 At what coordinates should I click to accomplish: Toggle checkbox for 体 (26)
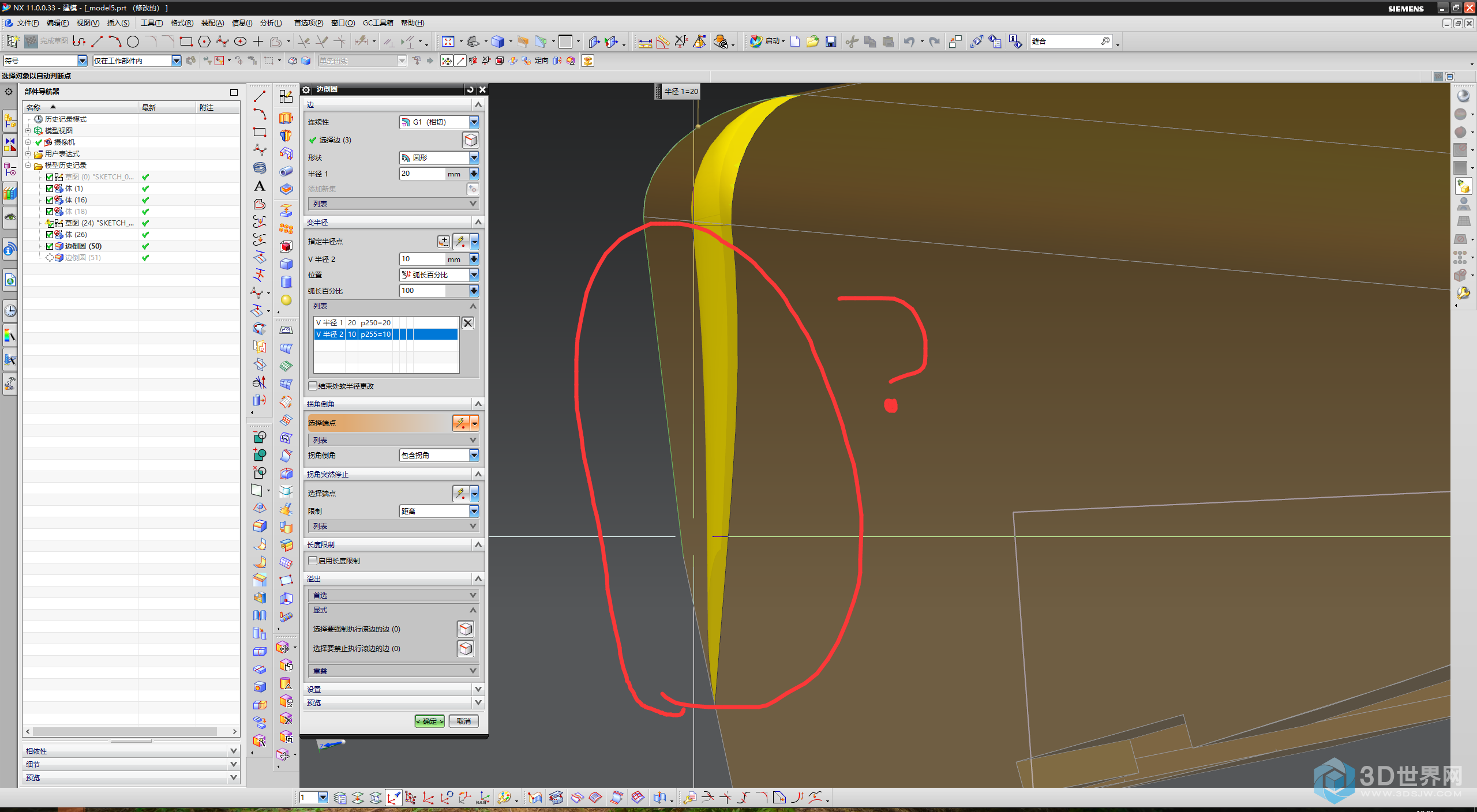[50, 235]
